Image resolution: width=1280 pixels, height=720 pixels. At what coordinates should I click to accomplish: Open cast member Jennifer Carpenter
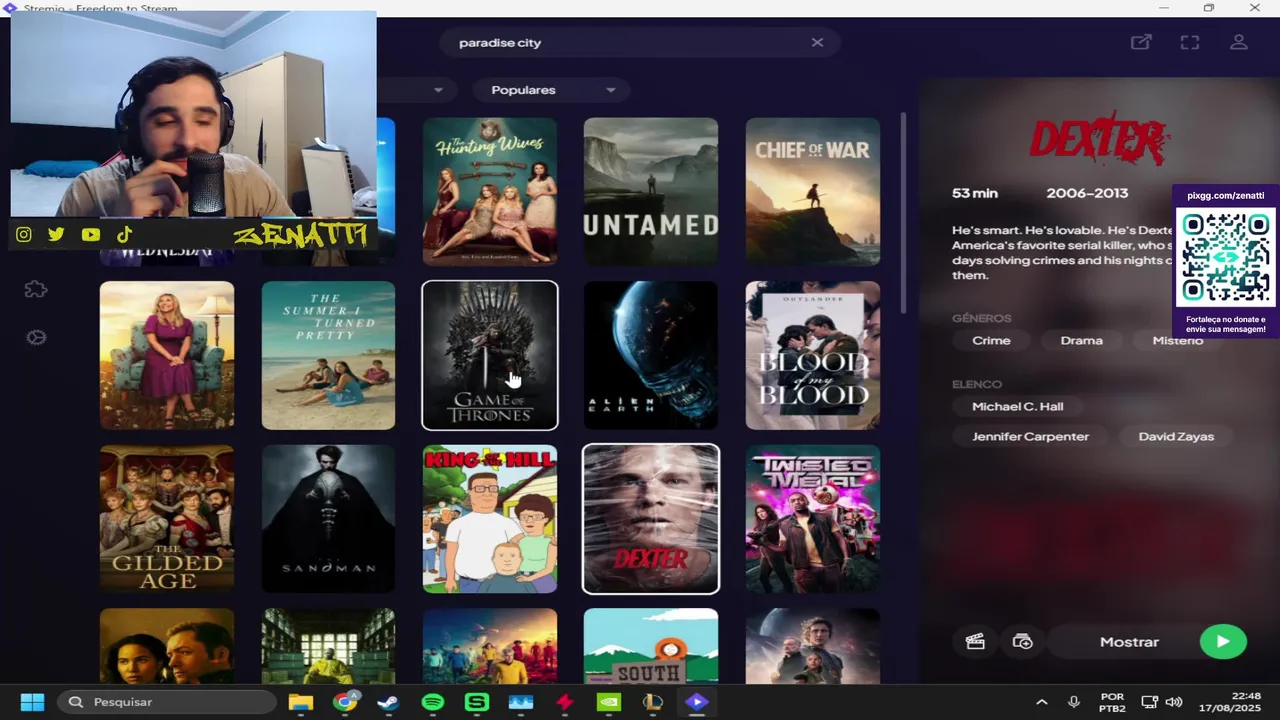click(1030, 437)
